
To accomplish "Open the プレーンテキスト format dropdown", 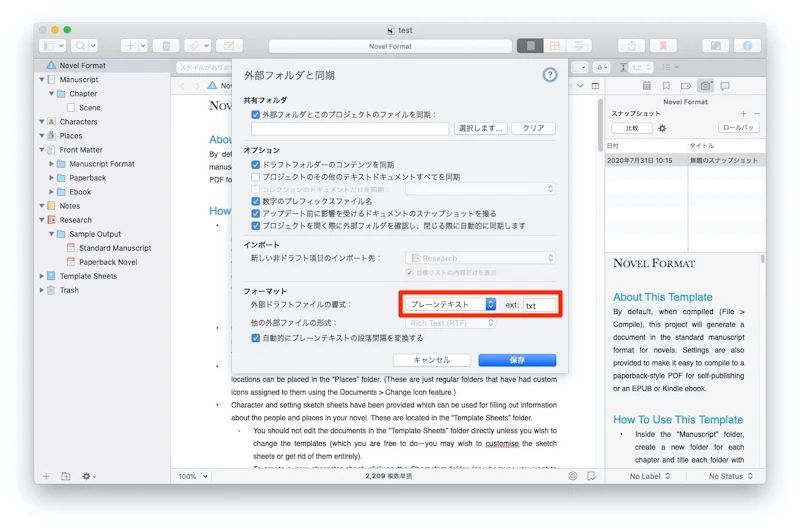I will 451,305.
